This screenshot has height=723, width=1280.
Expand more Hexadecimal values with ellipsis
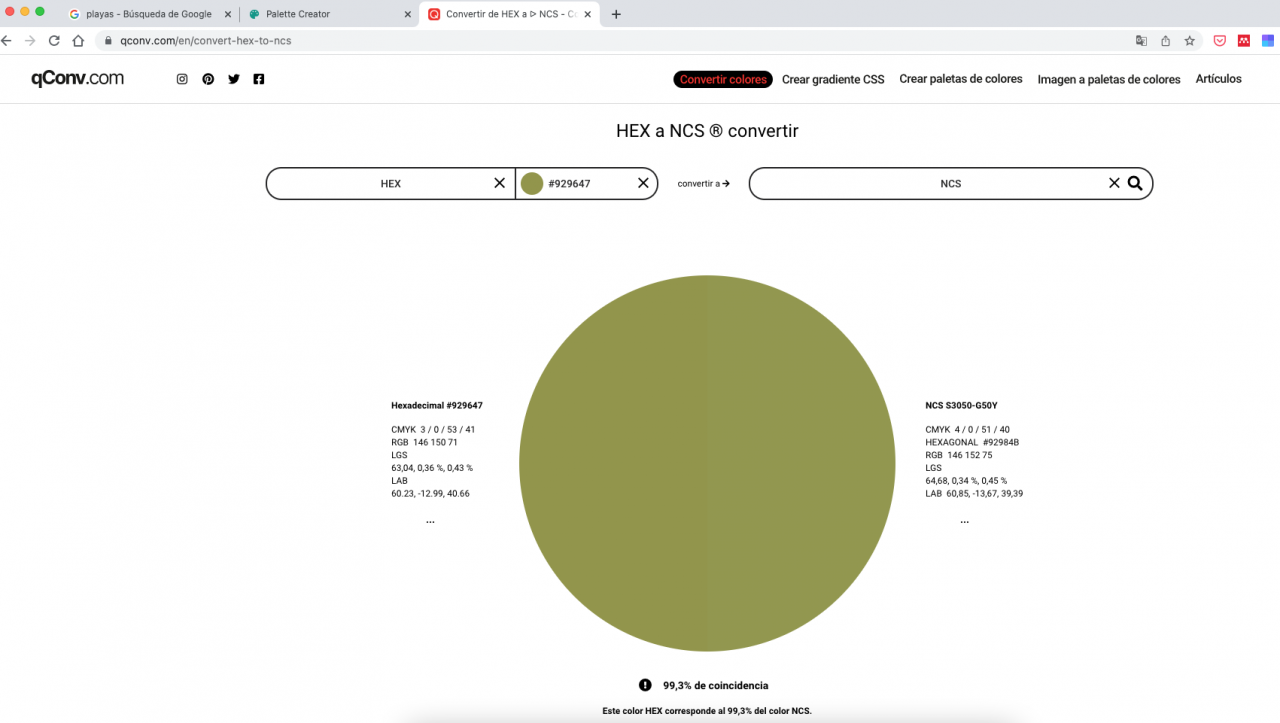430,521
